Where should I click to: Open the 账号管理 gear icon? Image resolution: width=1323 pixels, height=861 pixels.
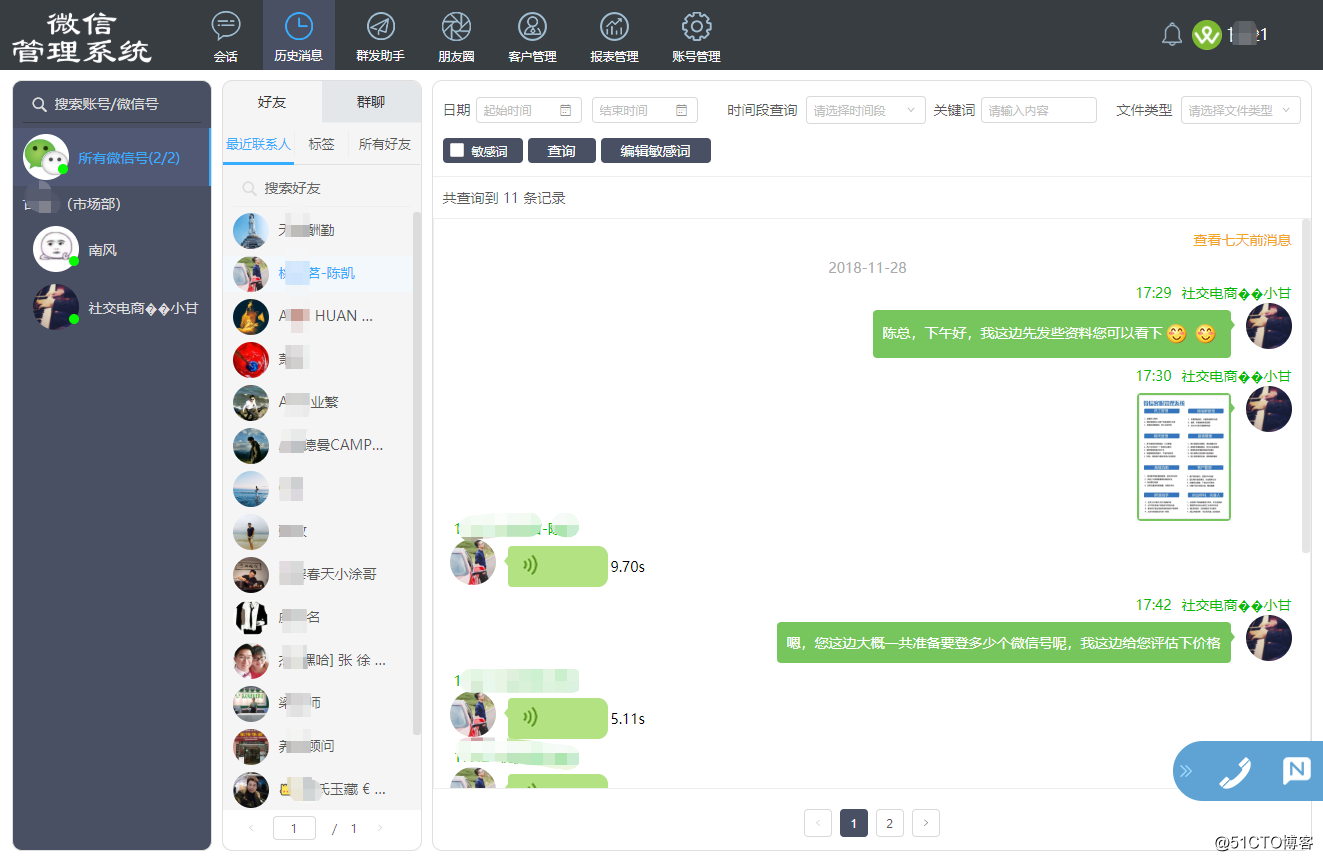pyautogui.click(x=696, y=26)
